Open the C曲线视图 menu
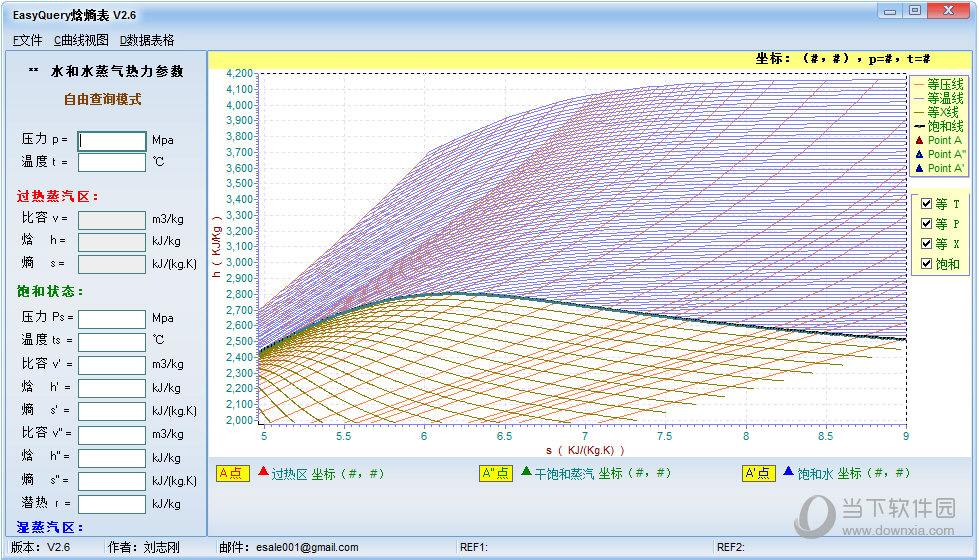Screen dimensions: 979x560 point(81,40)
